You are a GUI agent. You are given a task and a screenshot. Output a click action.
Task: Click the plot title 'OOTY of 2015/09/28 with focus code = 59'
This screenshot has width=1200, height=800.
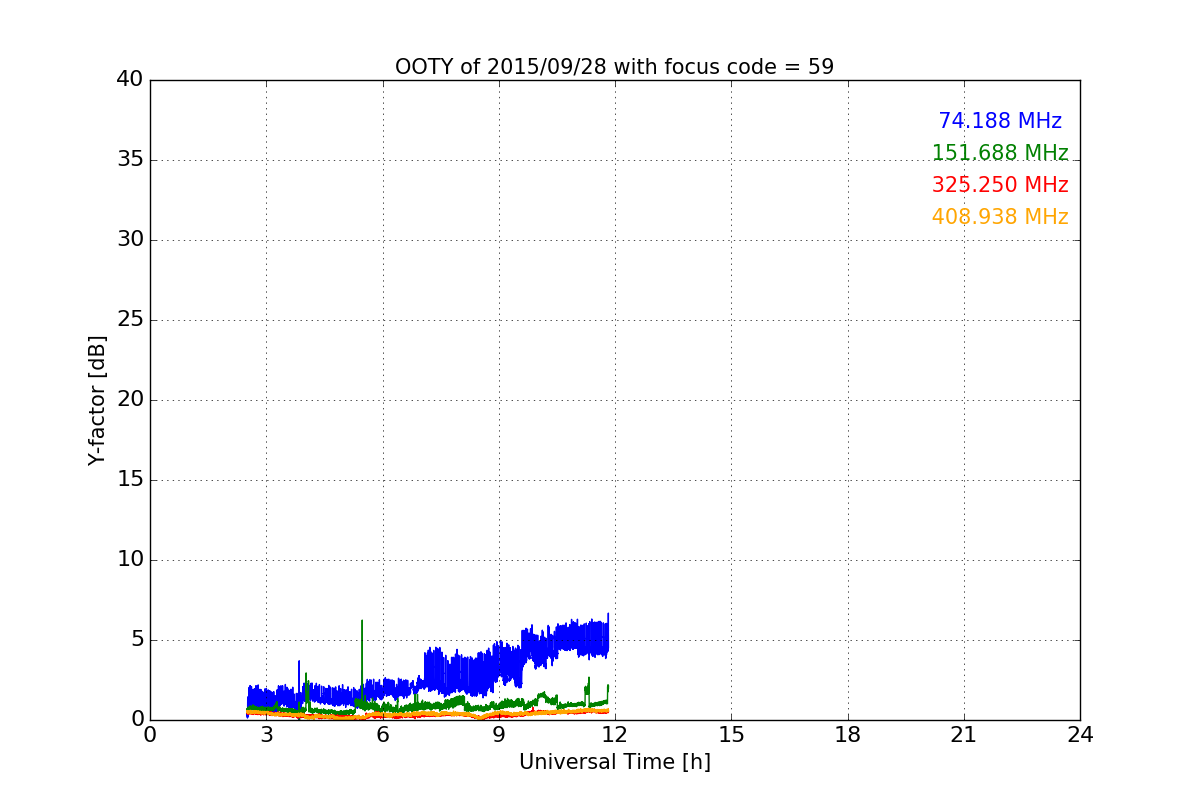(x=614, y=67)
